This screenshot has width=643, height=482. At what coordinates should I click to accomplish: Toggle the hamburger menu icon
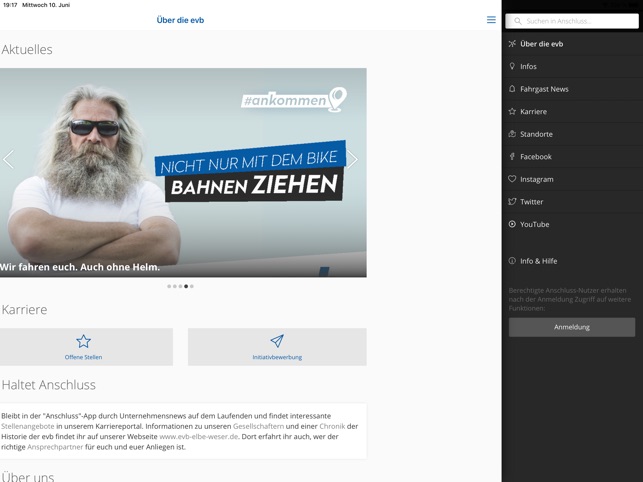coord(491,20)
